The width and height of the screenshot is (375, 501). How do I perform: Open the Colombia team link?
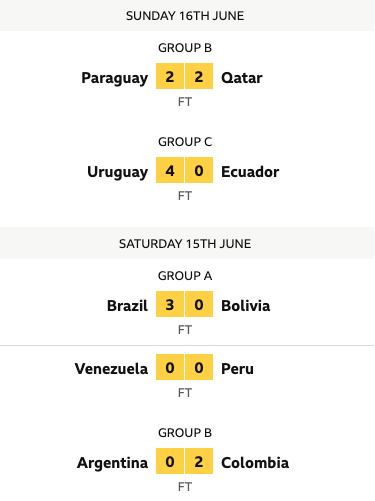(x=255, y=463)
